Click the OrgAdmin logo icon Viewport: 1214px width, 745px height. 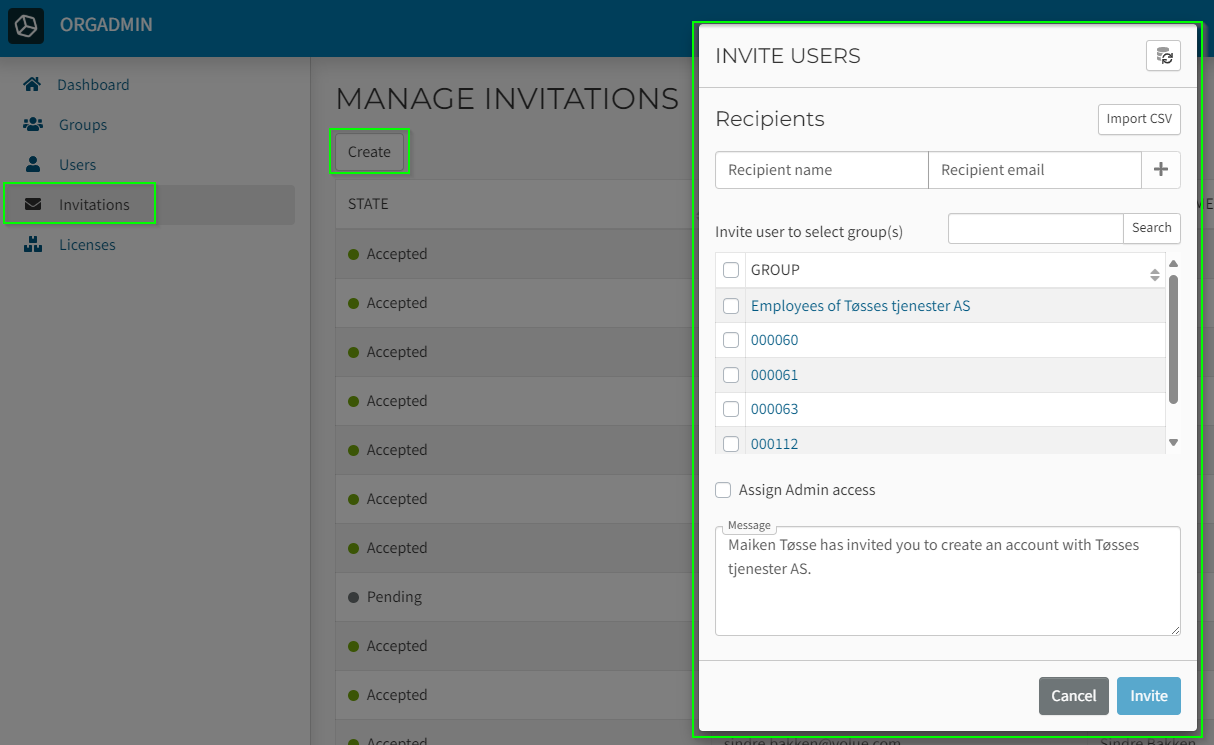coord(26,26)
